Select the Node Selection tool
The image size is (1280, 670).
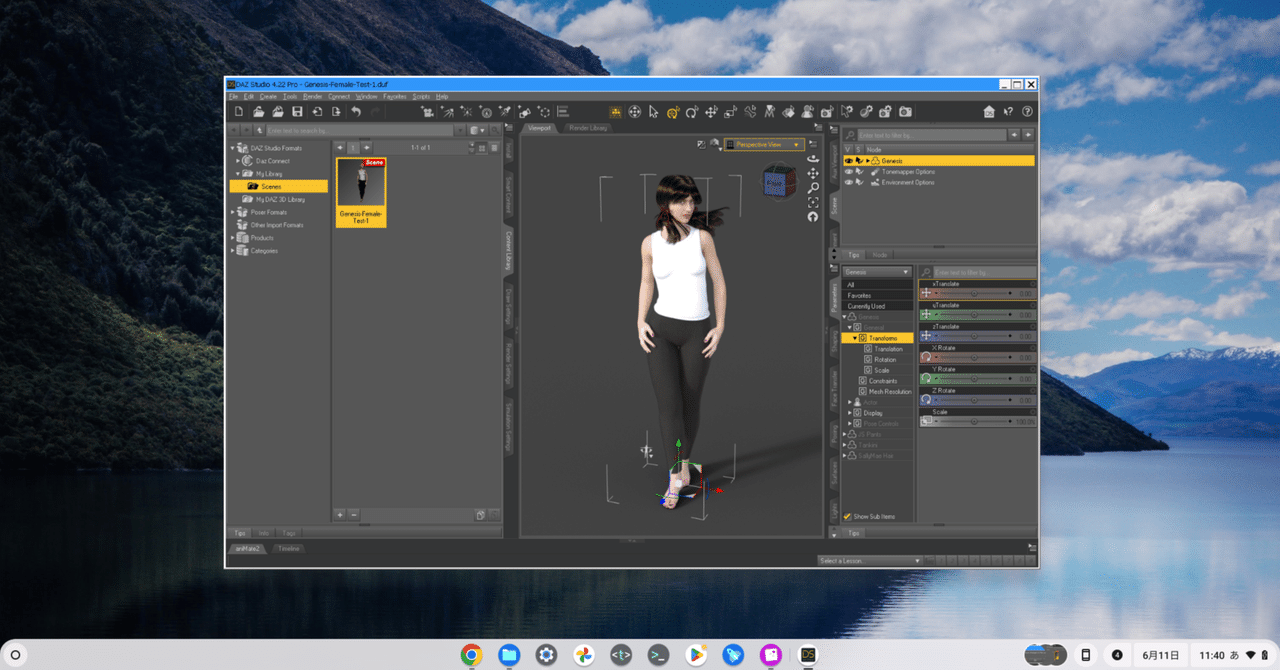point(654,111)
